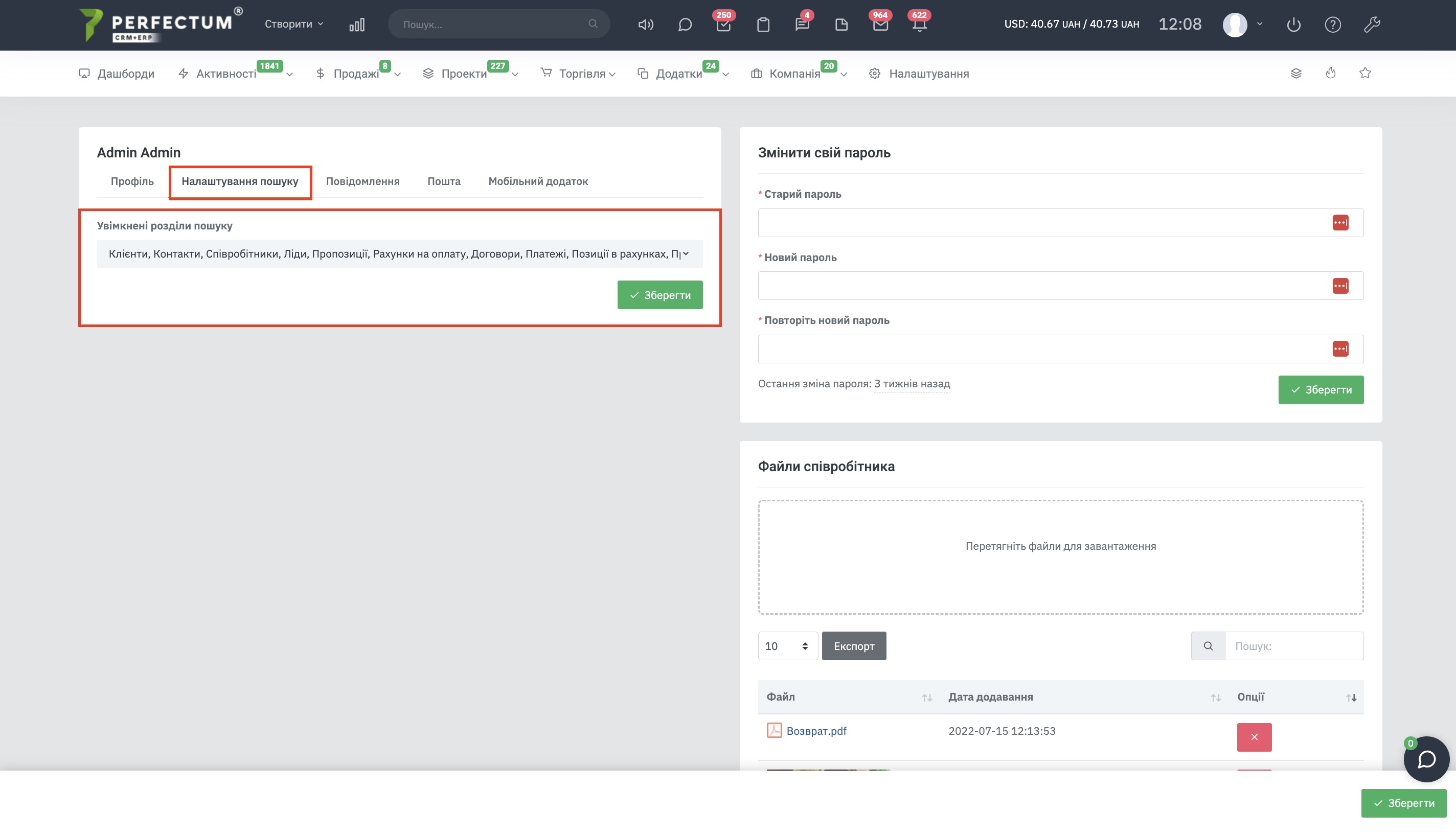Click the help question mark icon
Viewport: 1456px width, 836px height.
[x=1332, y=25]
